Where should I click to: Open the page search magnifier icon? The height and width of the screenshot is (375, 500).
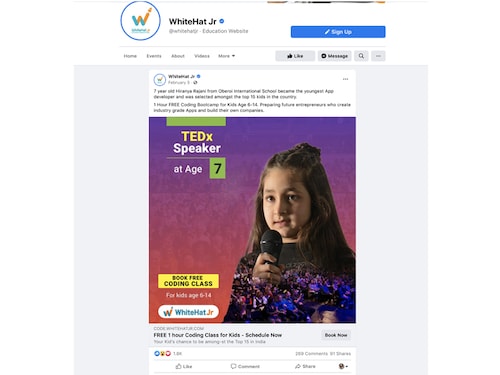tap(361, 56)
